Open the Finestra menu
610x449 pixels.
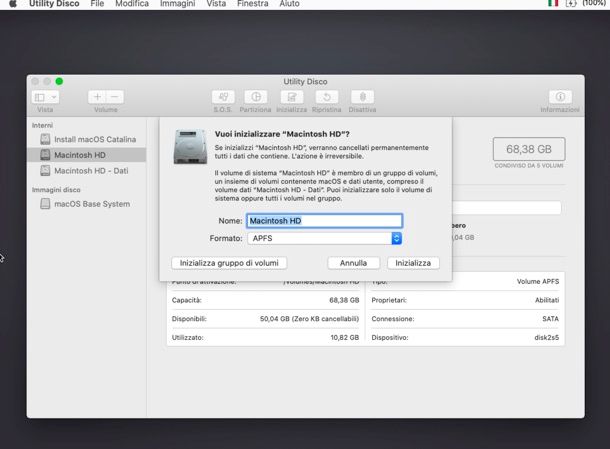252,4
